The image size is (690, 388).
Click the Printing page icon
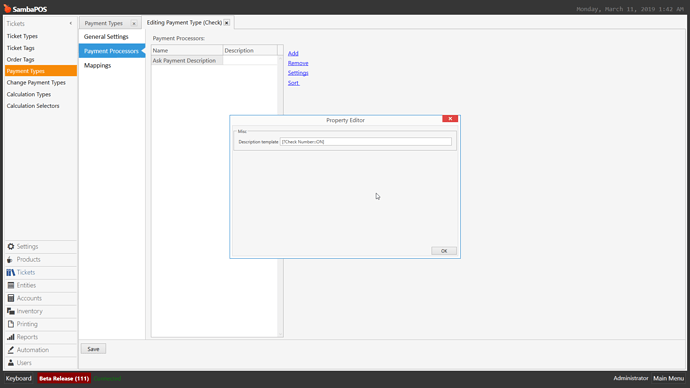(x=11, y=324)
